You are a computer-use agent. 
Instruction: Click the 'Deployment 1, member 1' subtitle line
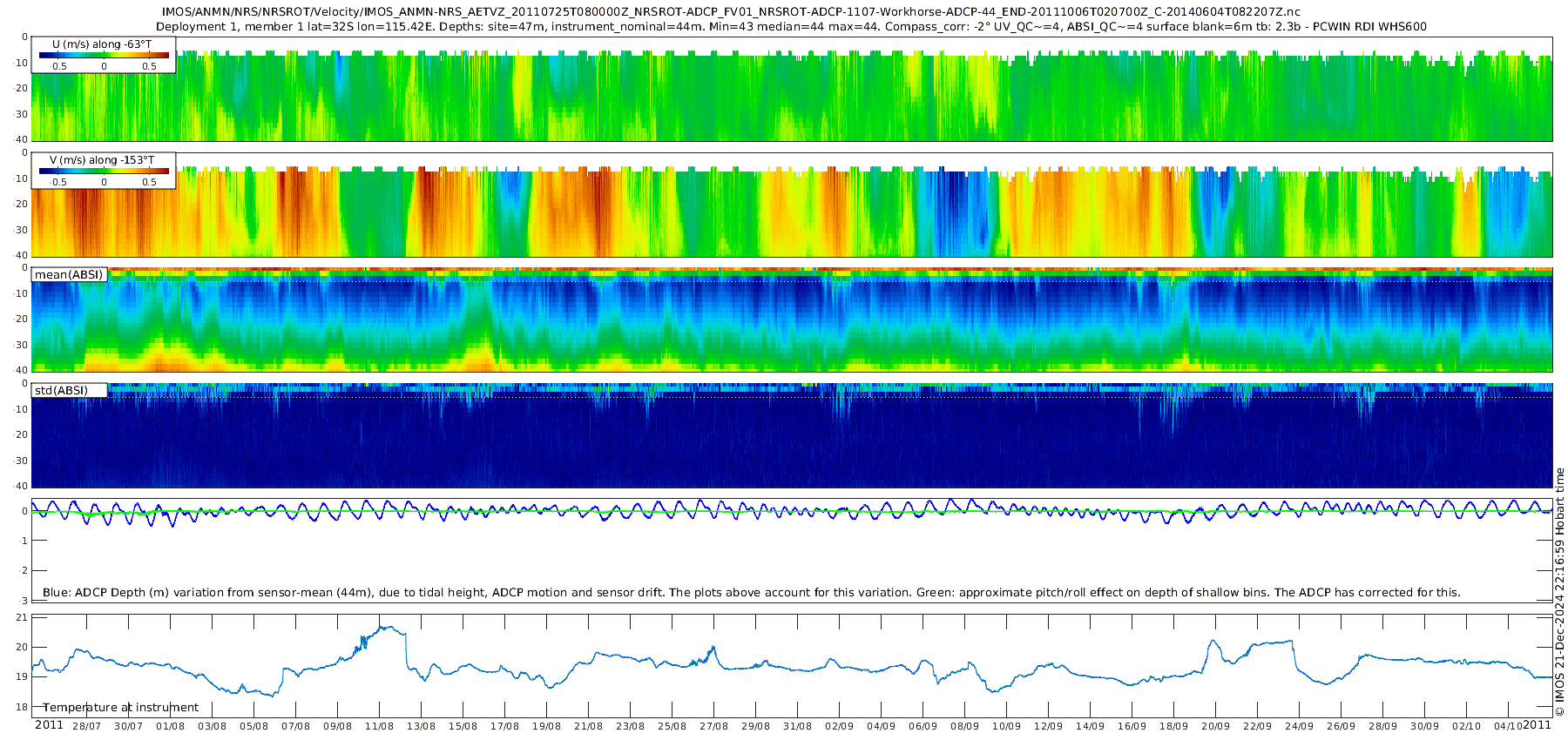click(x=791, y=26)
